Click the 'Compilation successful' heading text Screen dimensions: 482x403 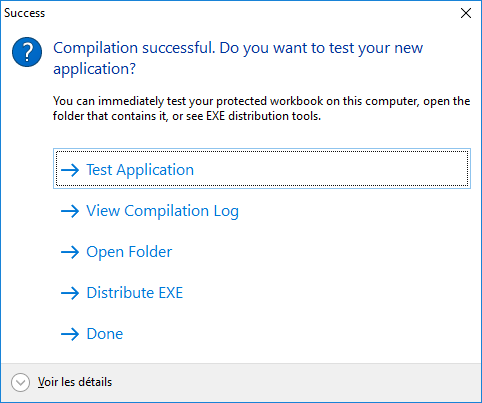pyautogui.click(x=238, y=58)
